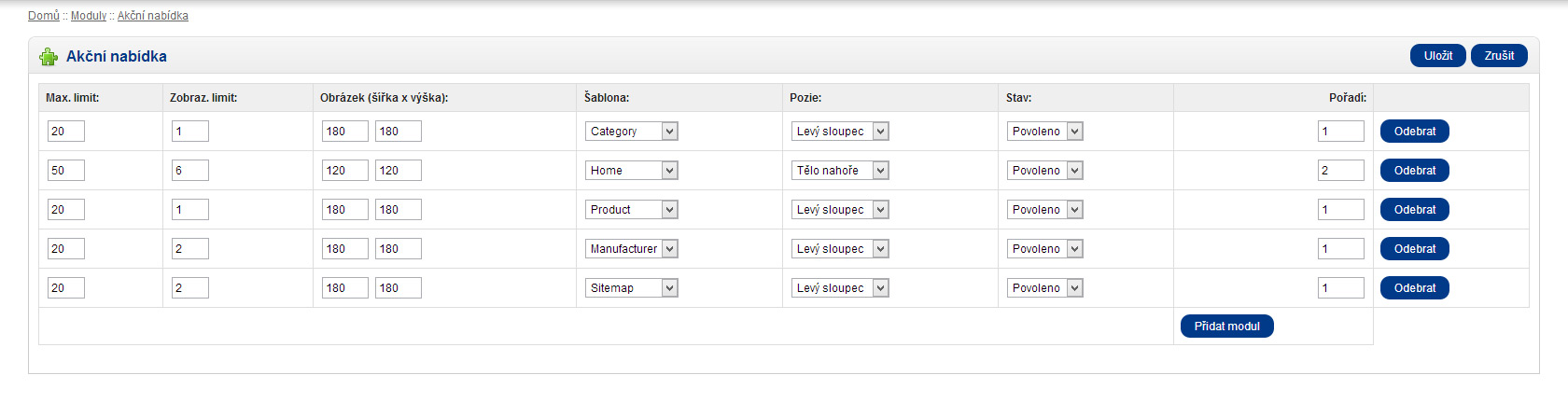Expand the Manufacturer template dropdown
Image resolution: width=1568 pixels, height=417 pixels.
(632, 249)
